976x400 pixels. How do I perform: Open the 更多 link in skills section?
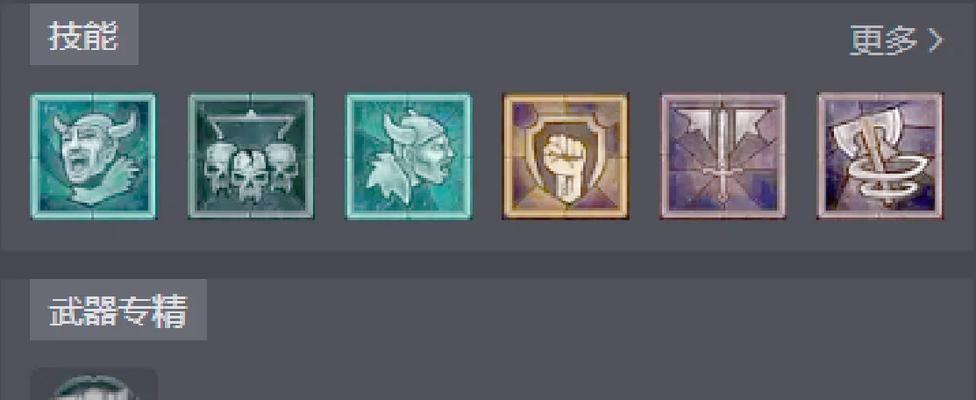896,41
